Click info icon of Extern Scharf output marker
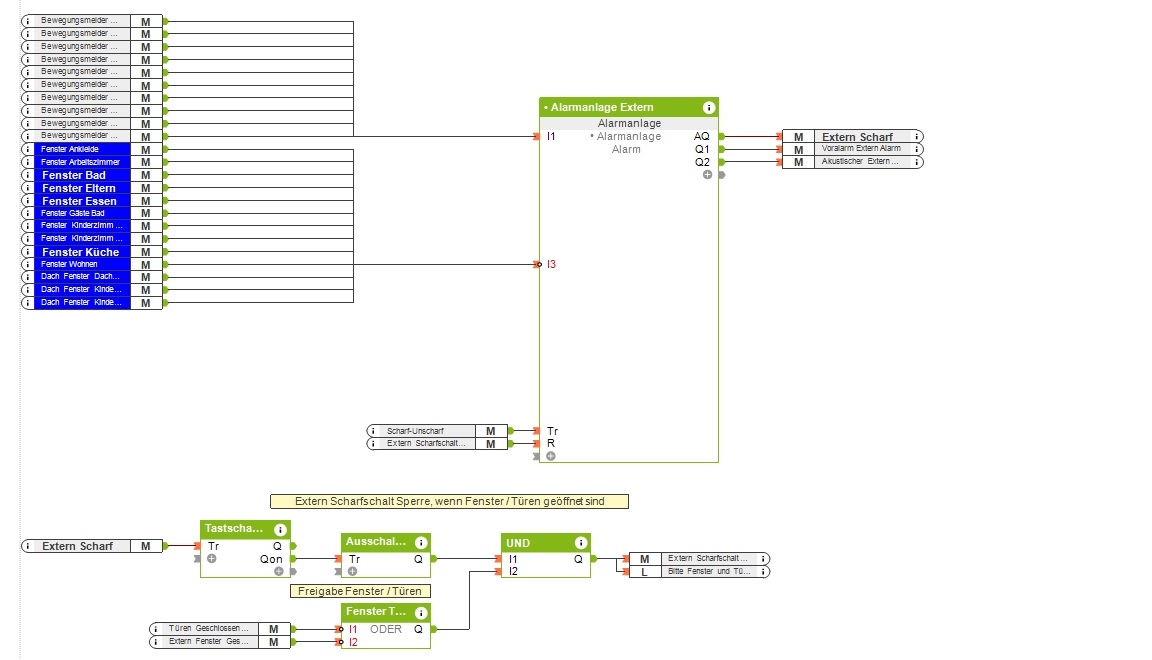1152x660 pixels. (x=917, y=137)
